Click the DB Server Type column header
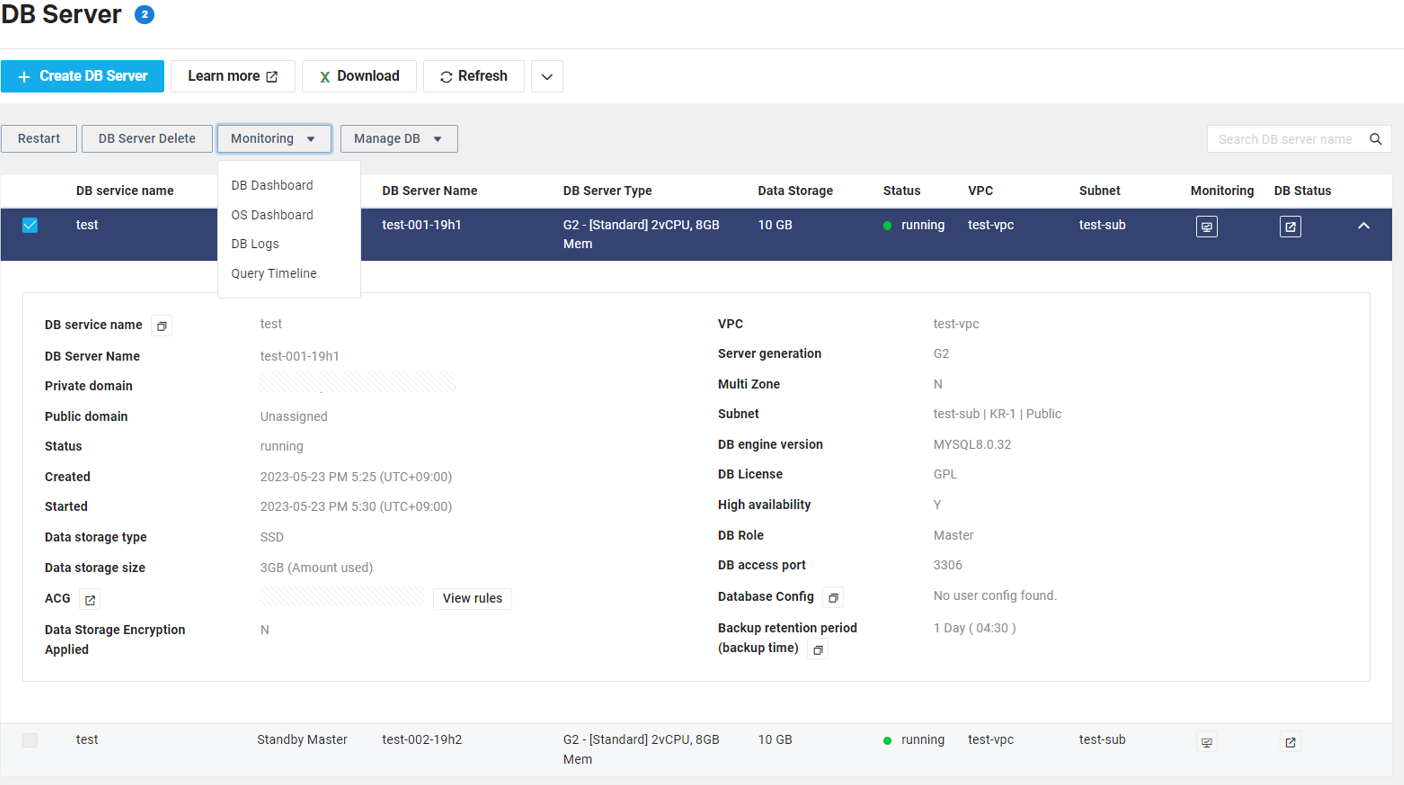The image size is (1404, 785). coord(607,191)
